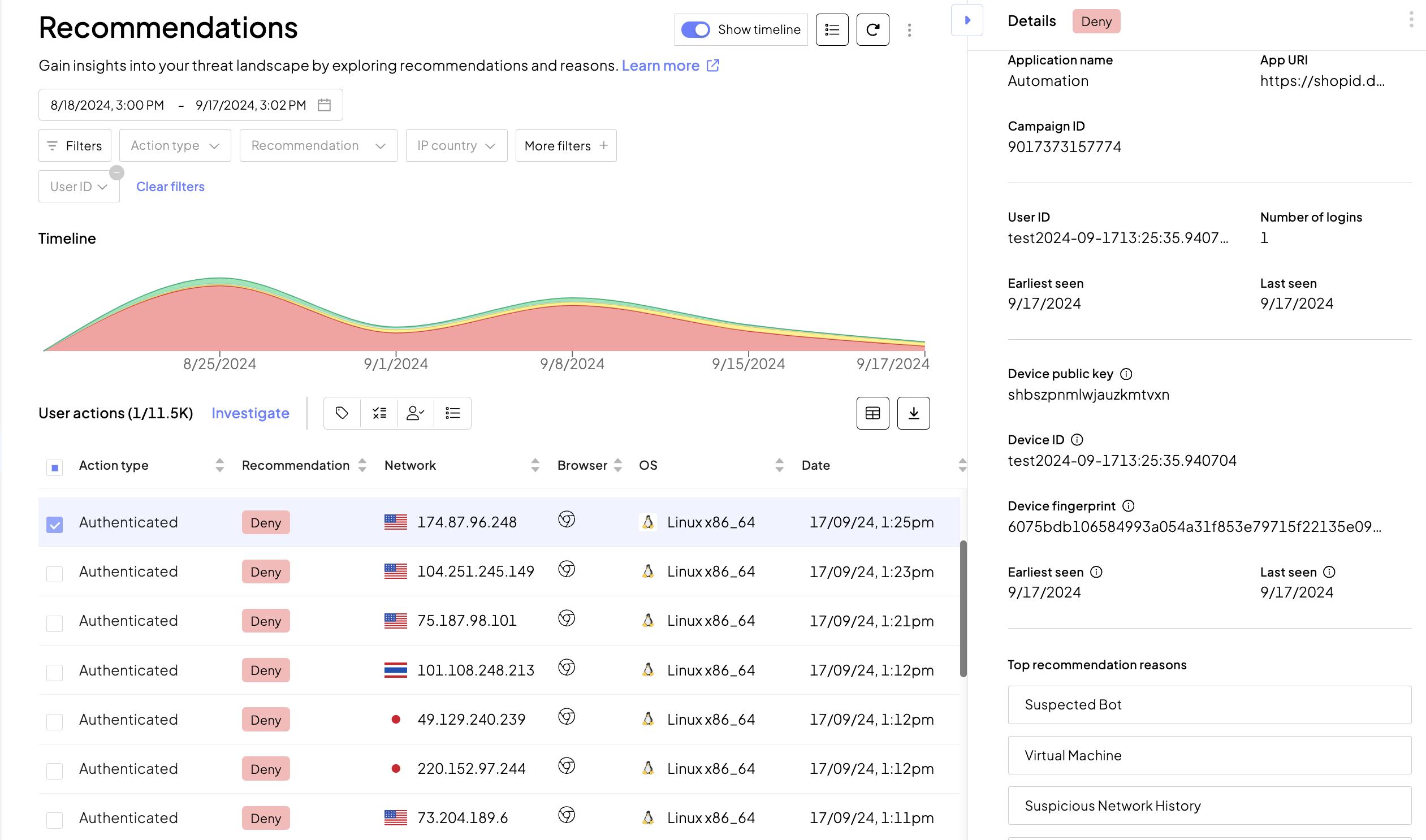Viewport: 1426px width, 840px height.
Task: Click the Deny badge in Details header
Action: pyautogui.click(x=1096, y=21)
